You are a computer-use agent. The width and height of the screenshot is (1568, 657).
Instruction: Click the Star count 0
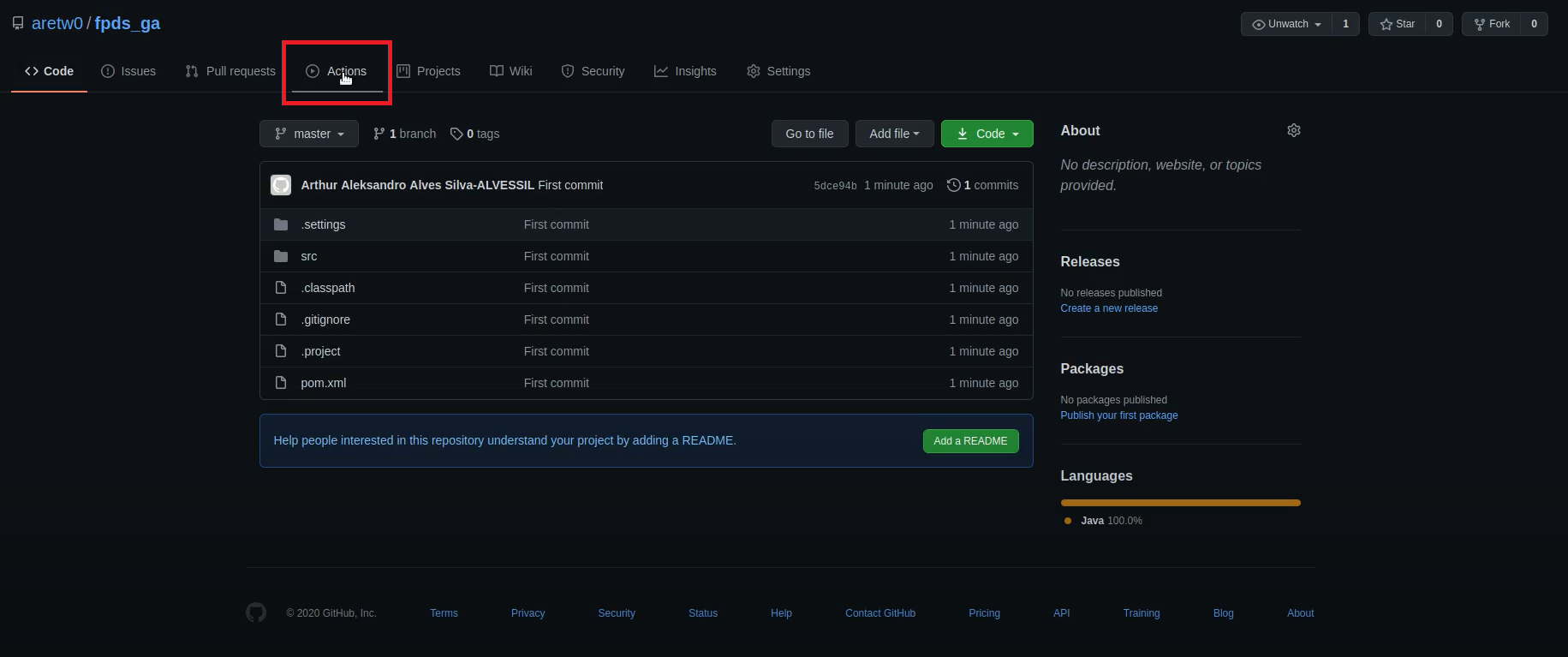point(1439,24)
